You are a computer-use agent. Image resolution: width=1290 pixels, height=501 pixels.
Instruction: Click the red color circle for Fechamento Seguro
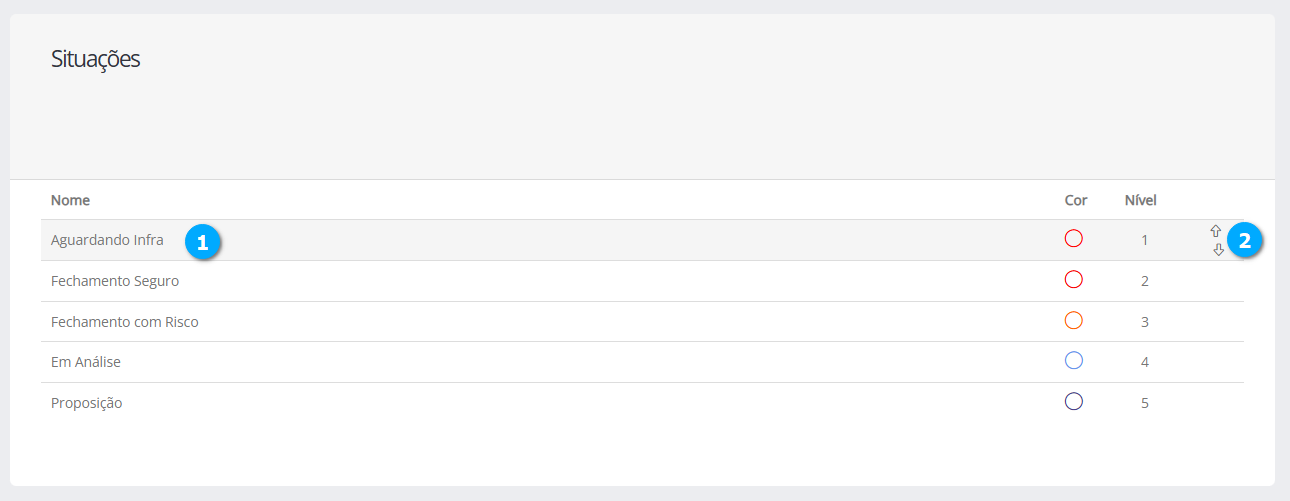1074,280
